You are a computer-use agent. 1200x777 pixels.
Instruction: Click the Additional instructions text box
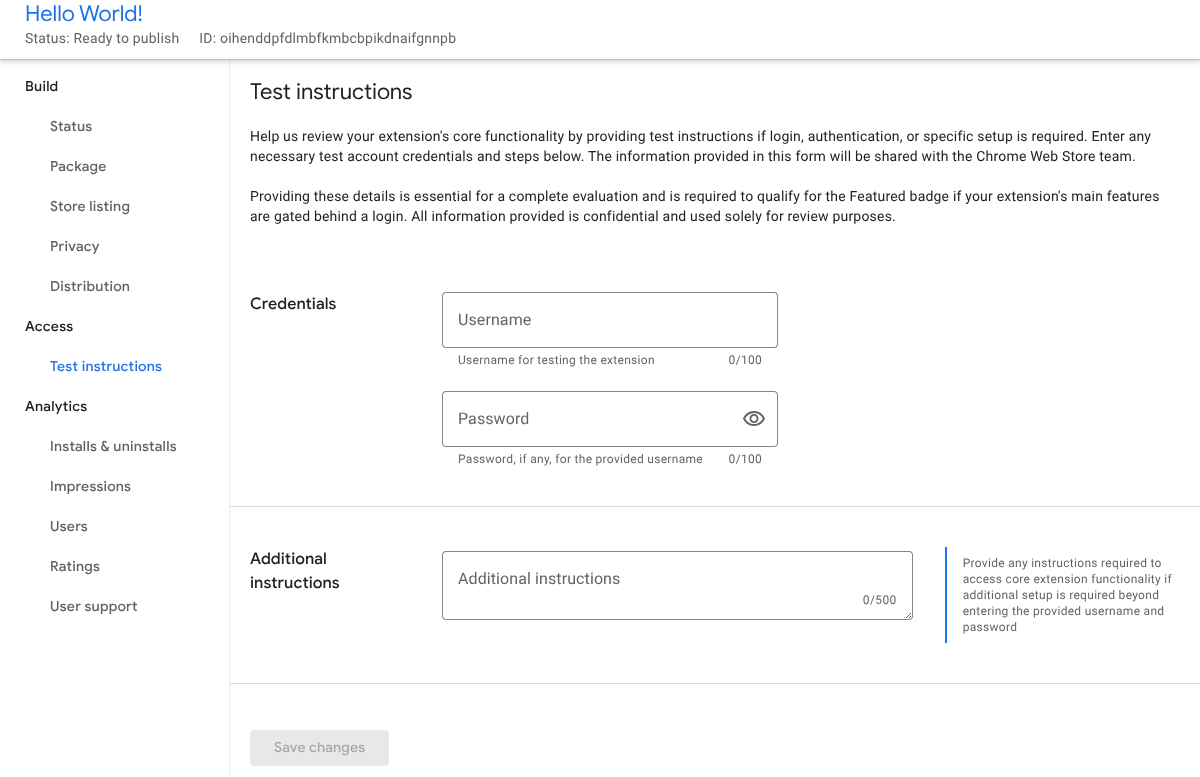(x=676, y=578)
